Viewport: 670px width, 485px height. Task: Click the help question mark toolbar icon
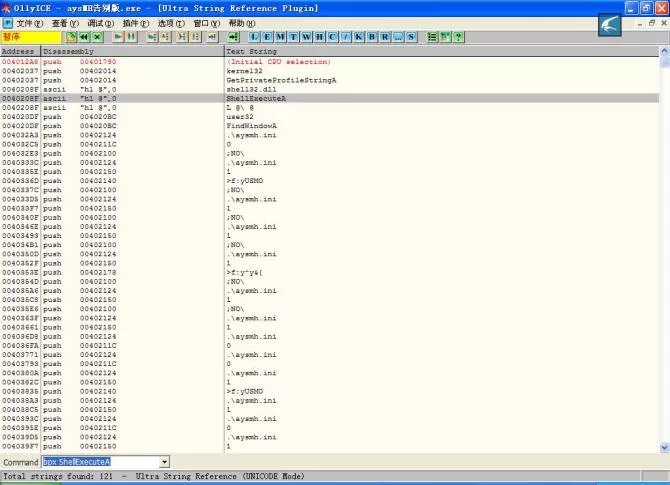tap(459, 37)
